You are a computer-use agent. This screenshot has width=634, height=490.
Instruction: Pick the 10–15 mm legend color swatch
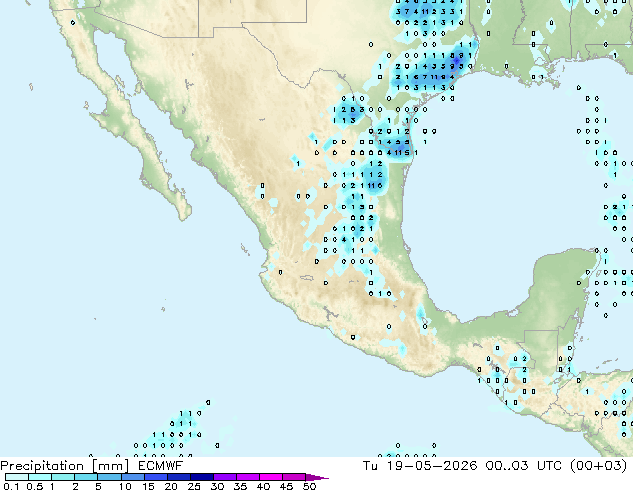pos(133,477)
